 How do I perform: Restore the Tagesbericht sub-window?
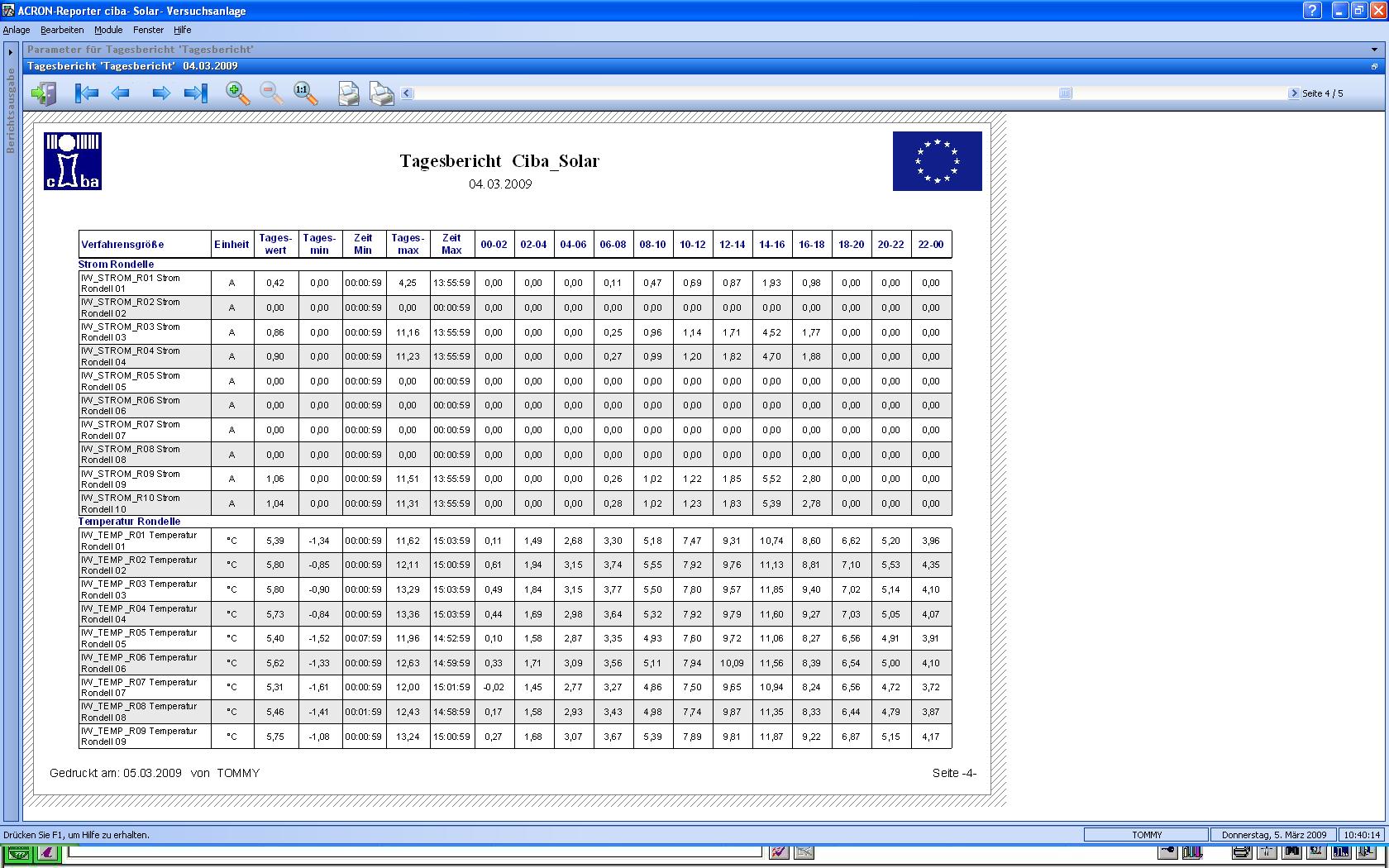pyautogui.click(x=1375, y=66)
